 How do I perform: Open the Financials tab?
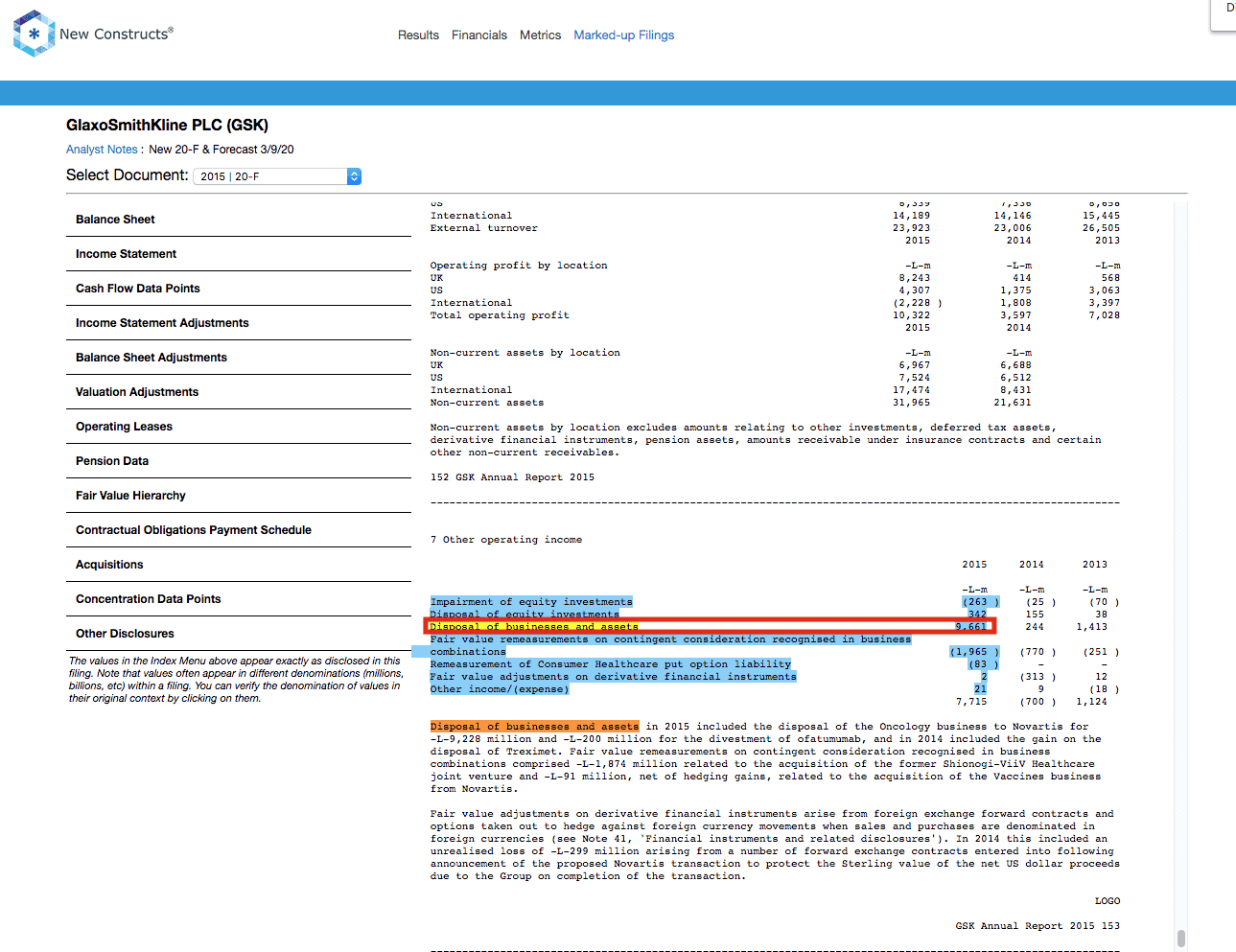(479, 35)
